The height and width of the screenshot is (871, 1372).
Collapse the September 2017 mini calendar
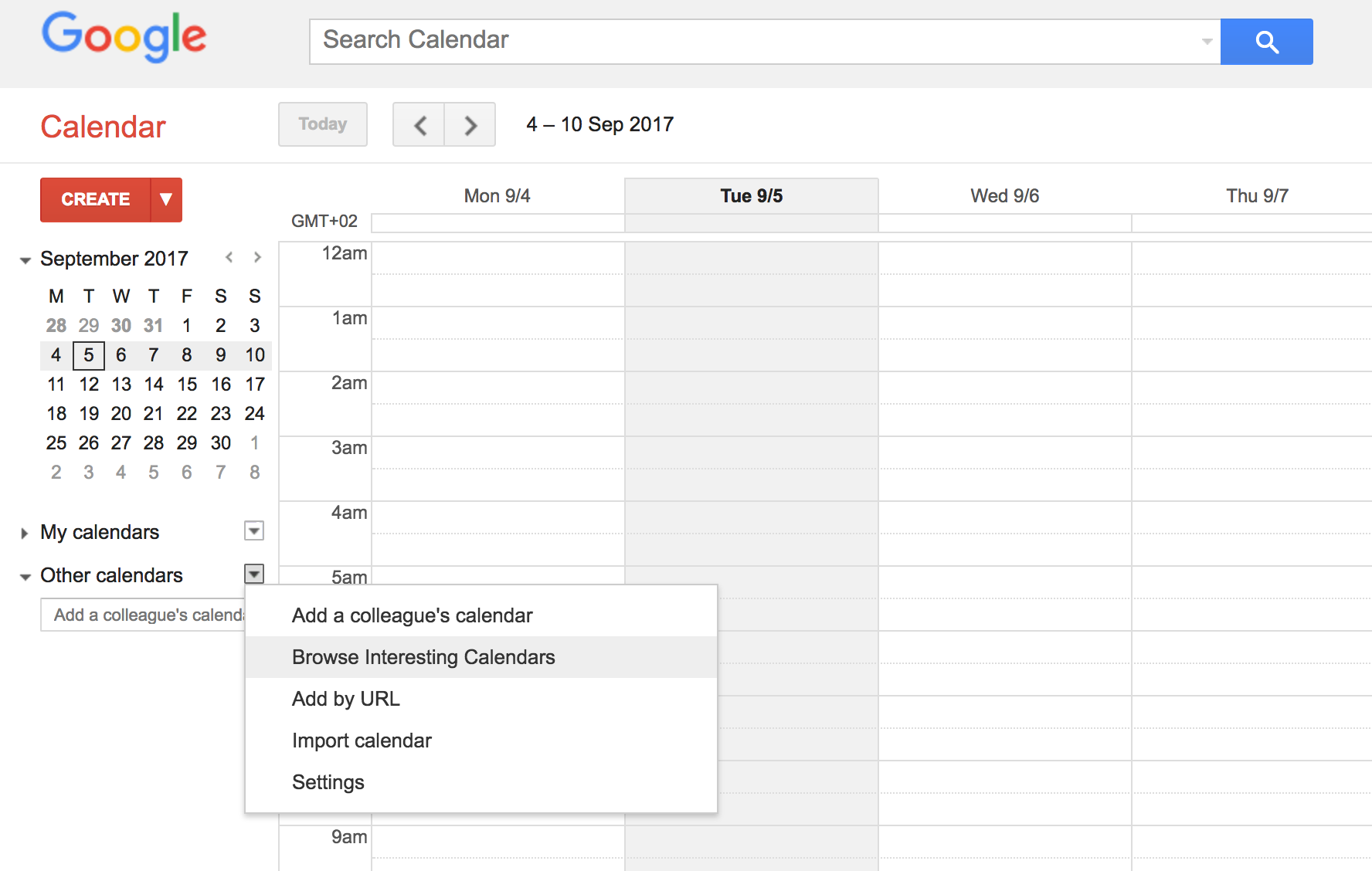click(23, 259)
